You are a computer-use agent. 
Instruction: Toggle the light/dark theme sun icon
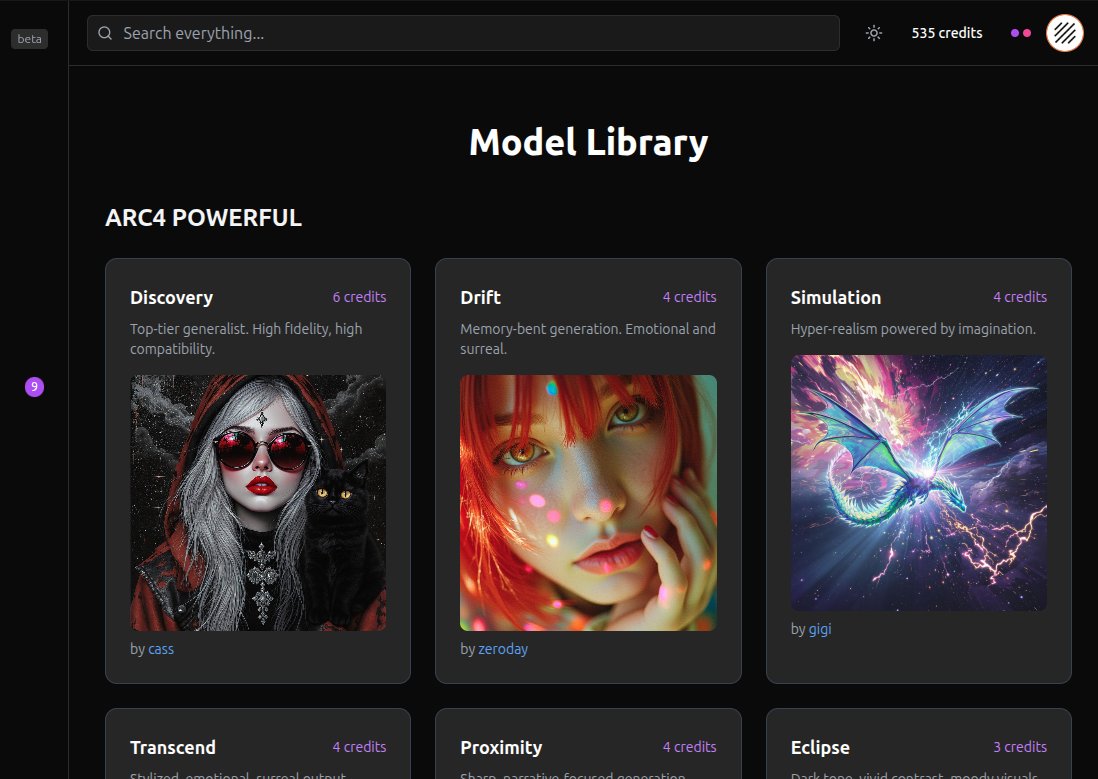pos(873,33)
